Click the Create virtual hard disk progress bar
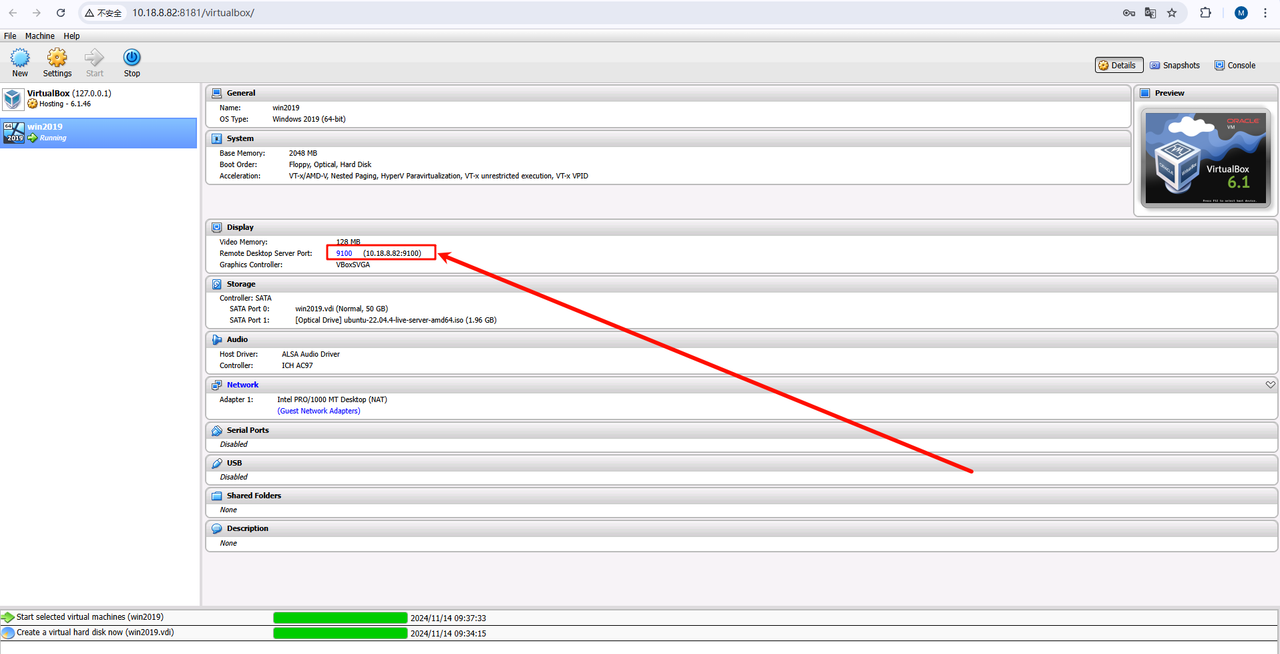This screenshot has width=1280, height=654. coord(340,633)
